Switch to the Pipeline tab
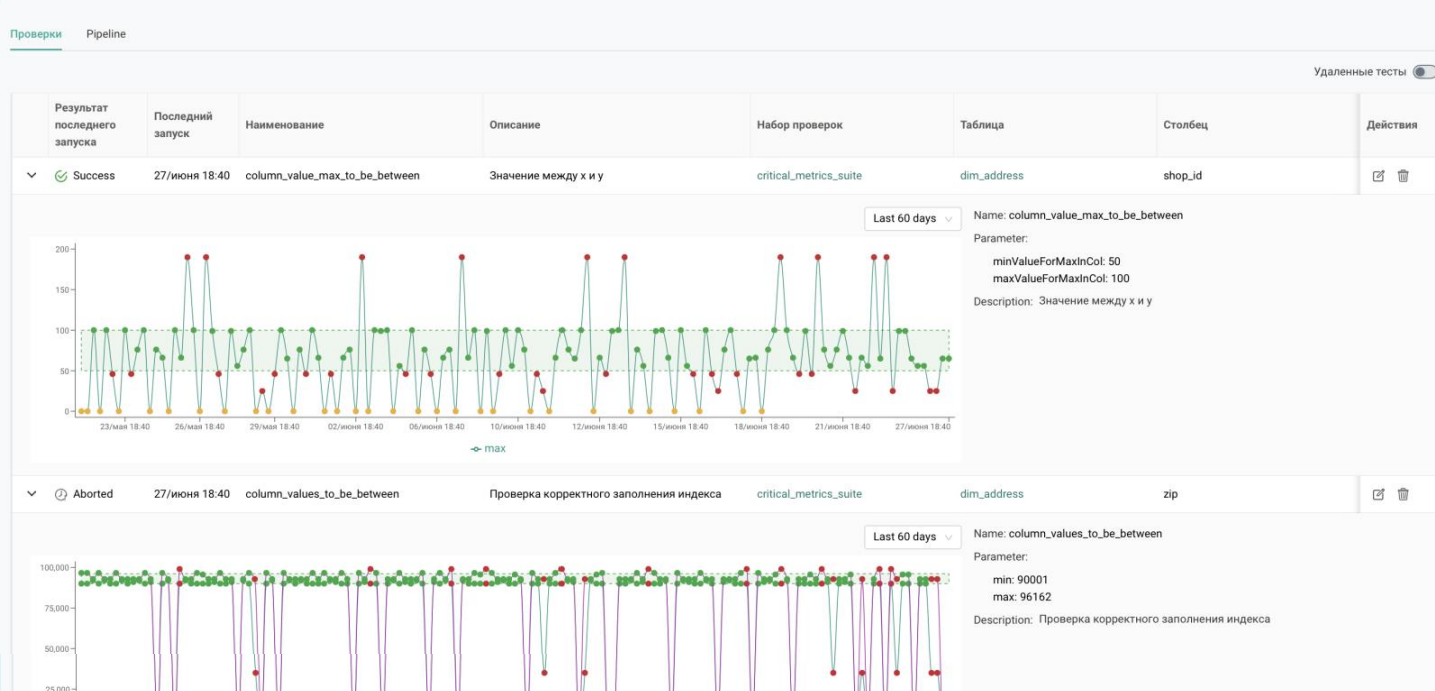Viewport: 1435px width, 691px height. tap(106, 34)
